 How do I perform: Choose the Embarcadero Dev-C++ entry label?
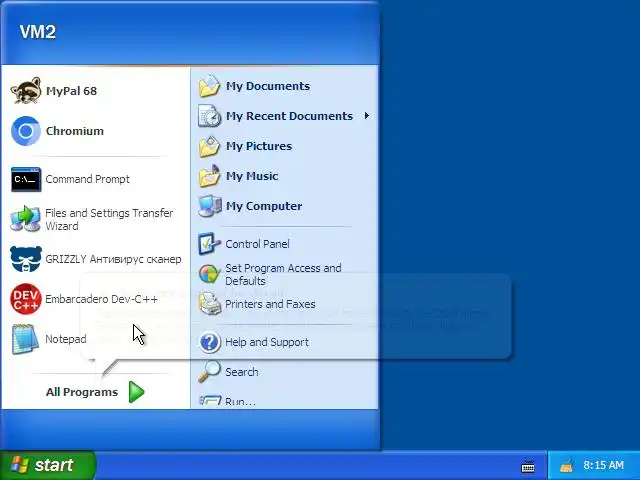tap(101, 299)
